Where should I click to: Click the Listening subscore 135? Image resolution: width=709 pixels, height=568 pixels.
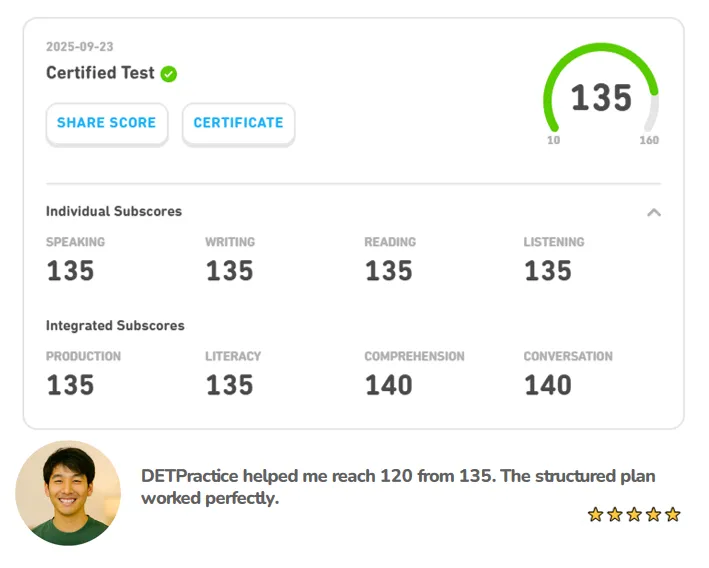548,271
